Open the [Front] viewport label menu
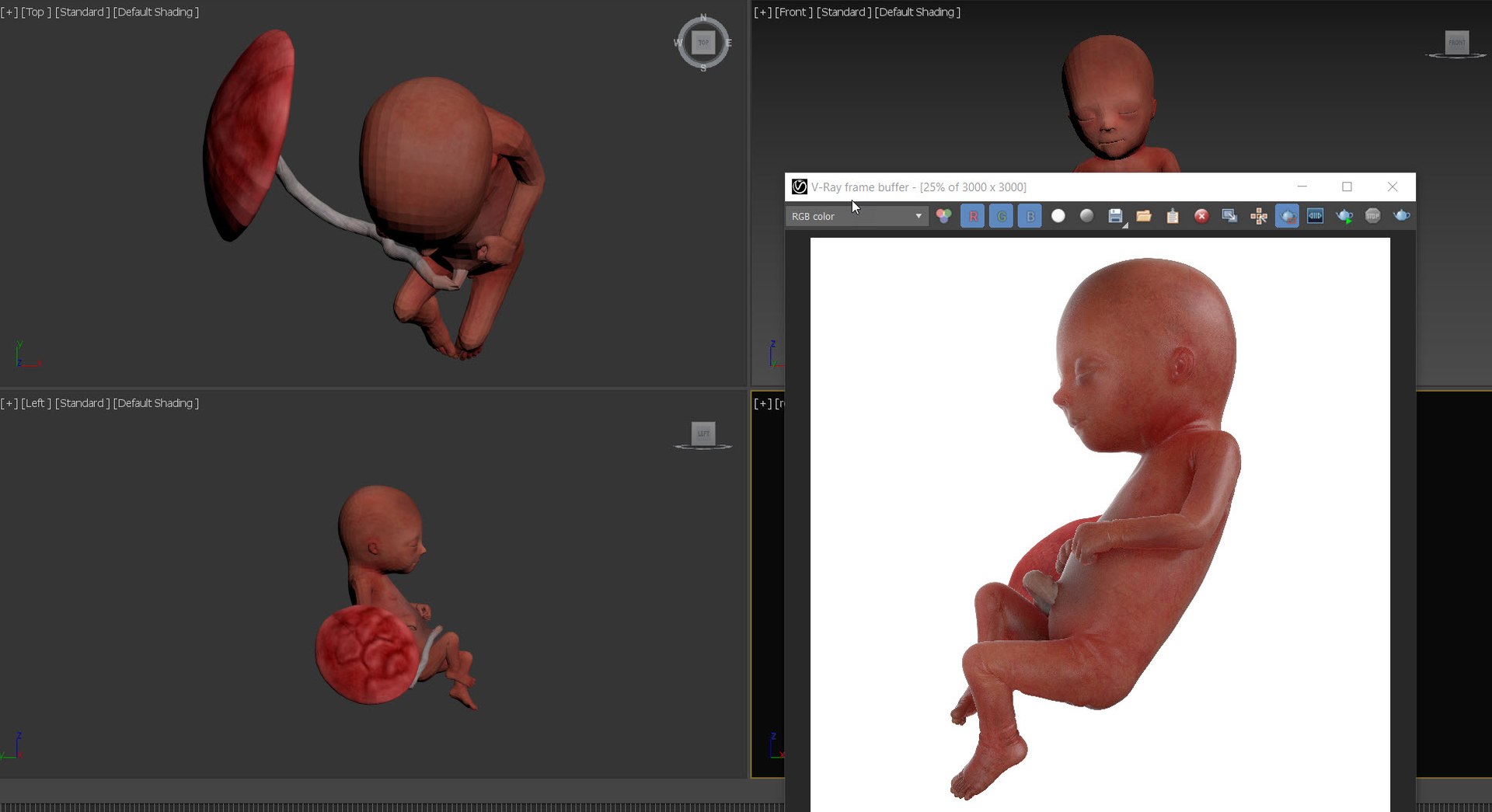The image size is (1492, 812). coord(794,12)
